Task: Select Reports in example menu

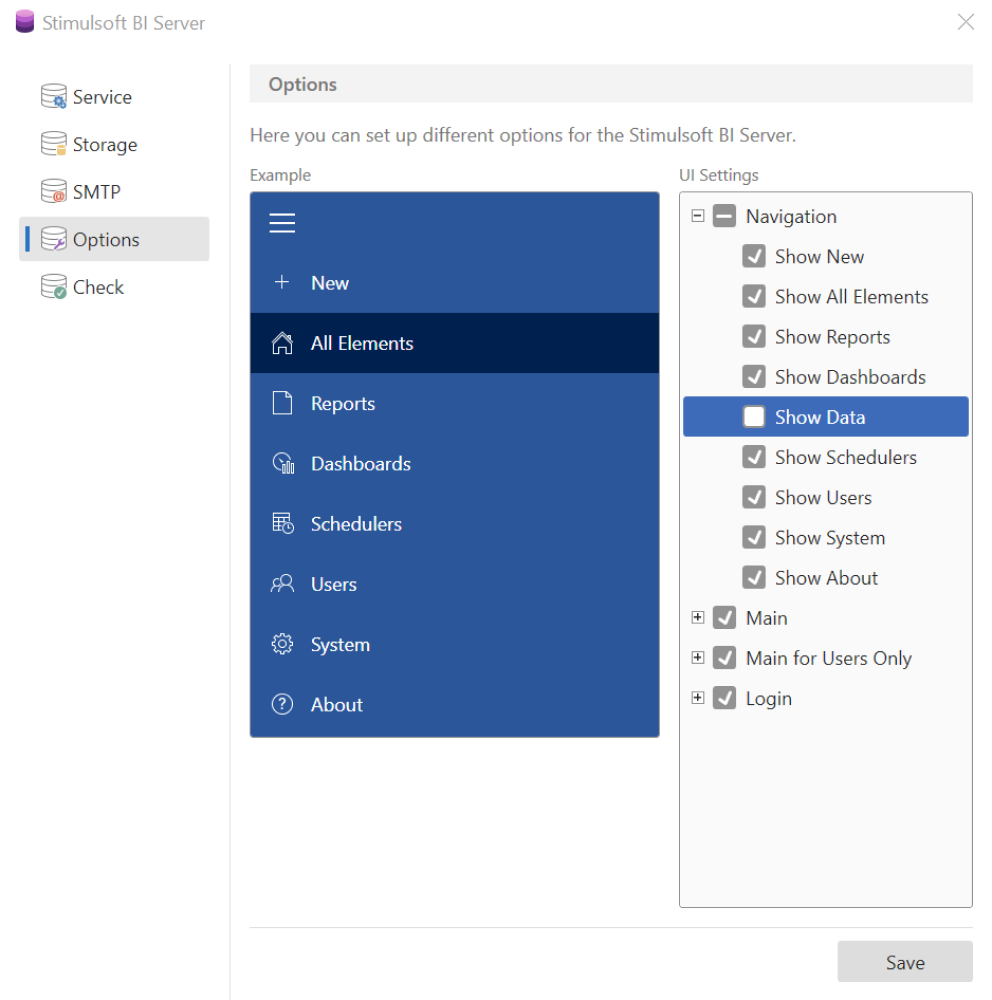Action: [x=454, y=403]
